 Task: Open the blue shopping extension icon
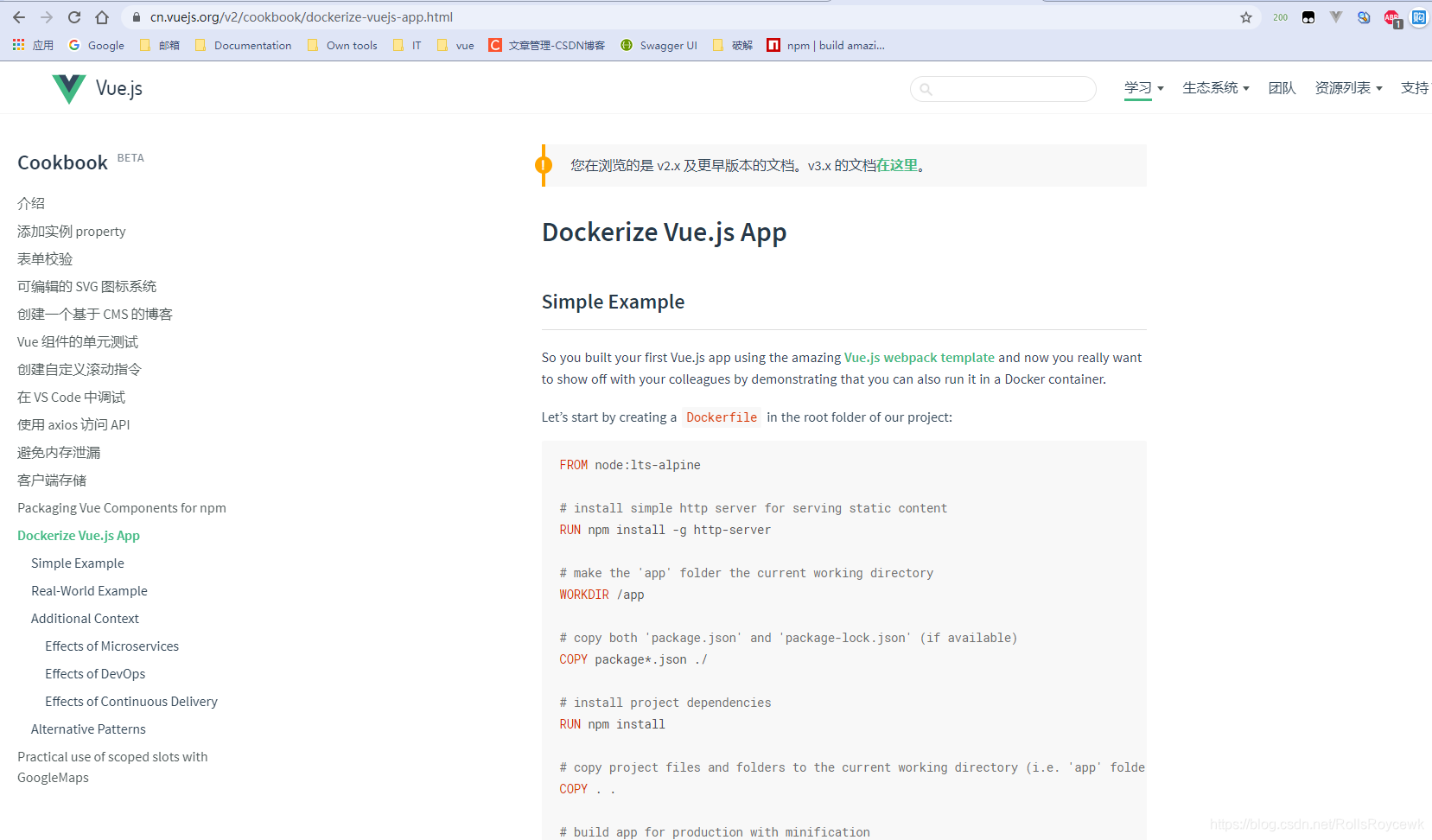tap(1419, 17)
